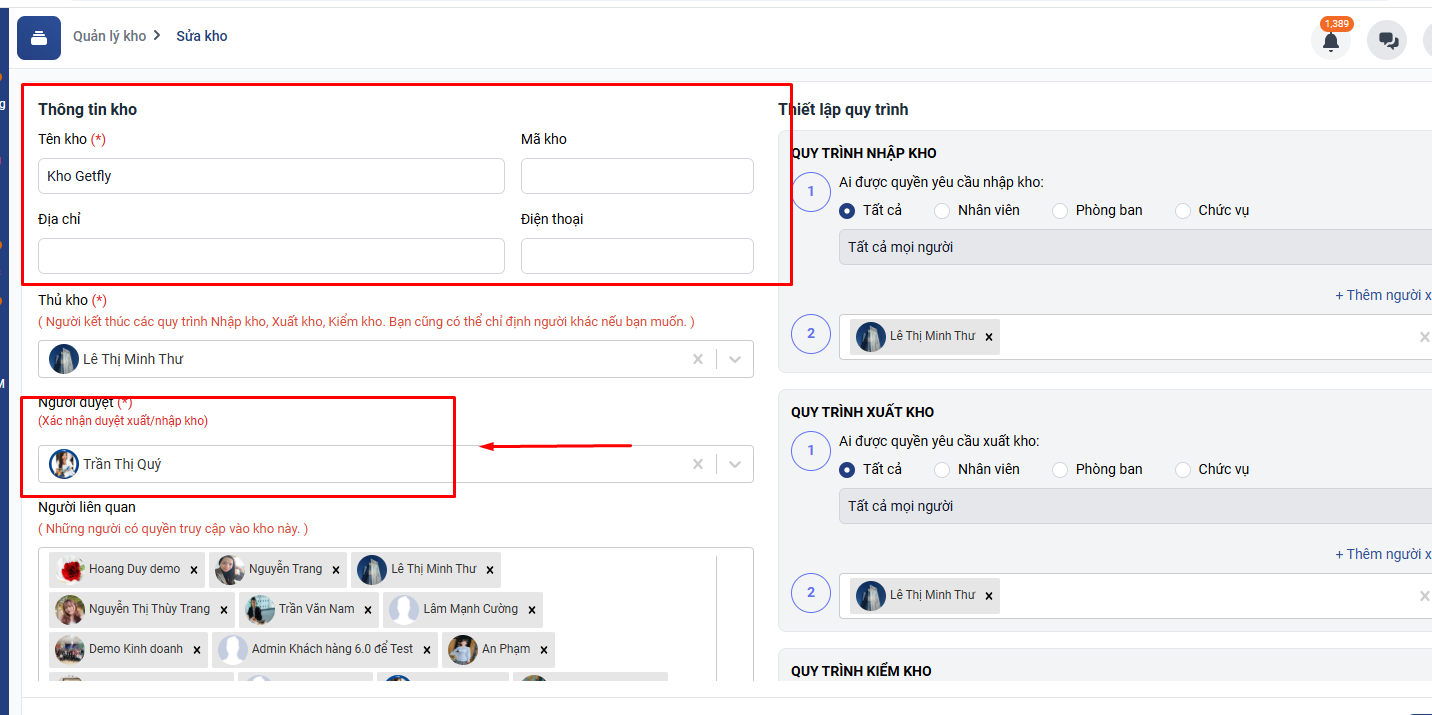Click Thêm người xử lý link in xuất kho
The image size is (1432, 715).
click(1382, 554)
